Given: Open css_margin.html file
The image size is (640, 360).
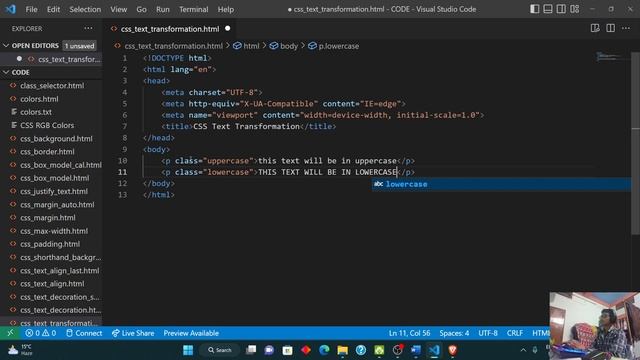Looking at the screenshot, I should (x=47, y=218).
